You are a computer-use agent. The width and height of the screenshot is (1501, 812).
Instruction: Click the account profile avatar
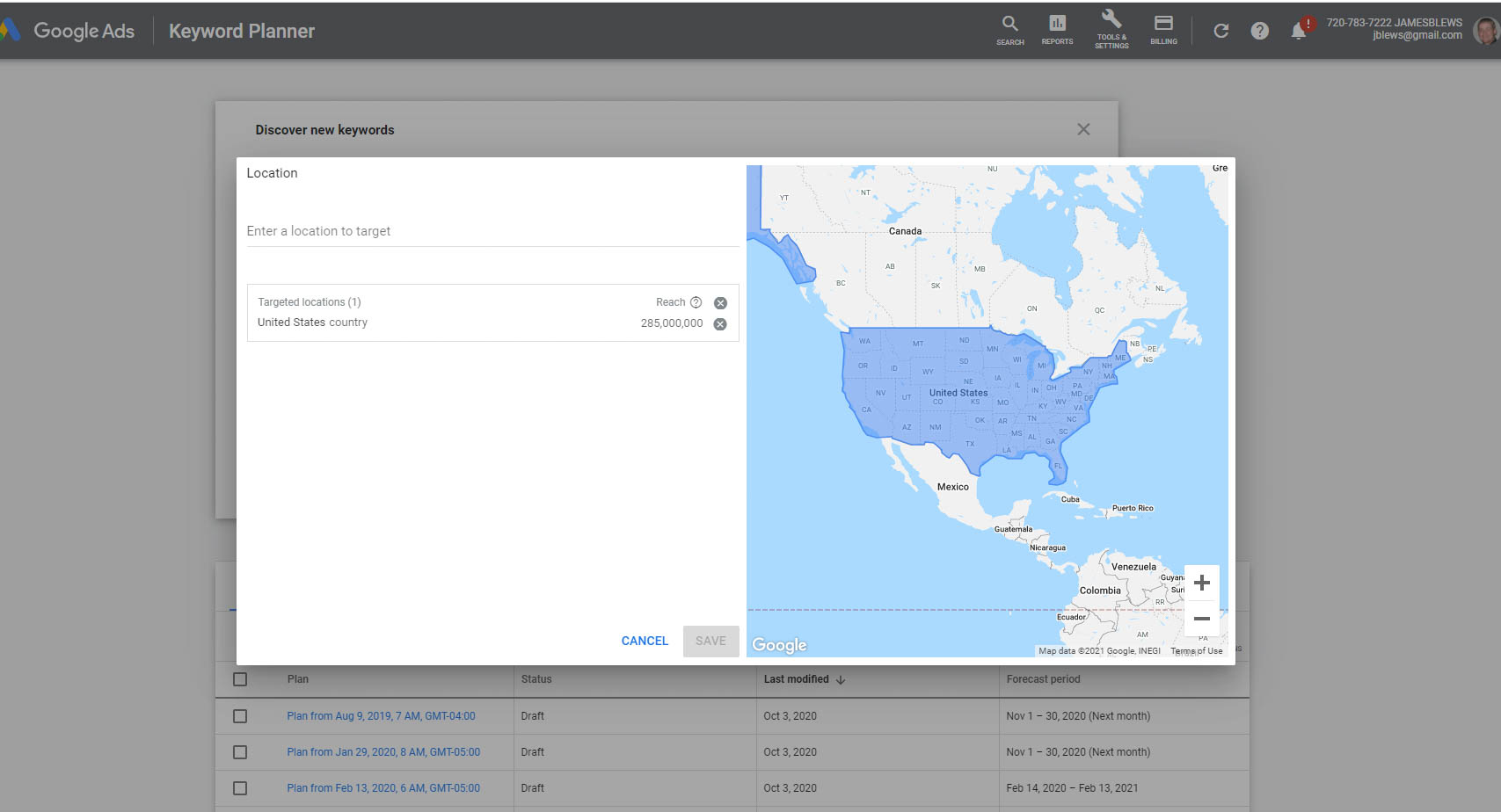tap(1486, 31)
